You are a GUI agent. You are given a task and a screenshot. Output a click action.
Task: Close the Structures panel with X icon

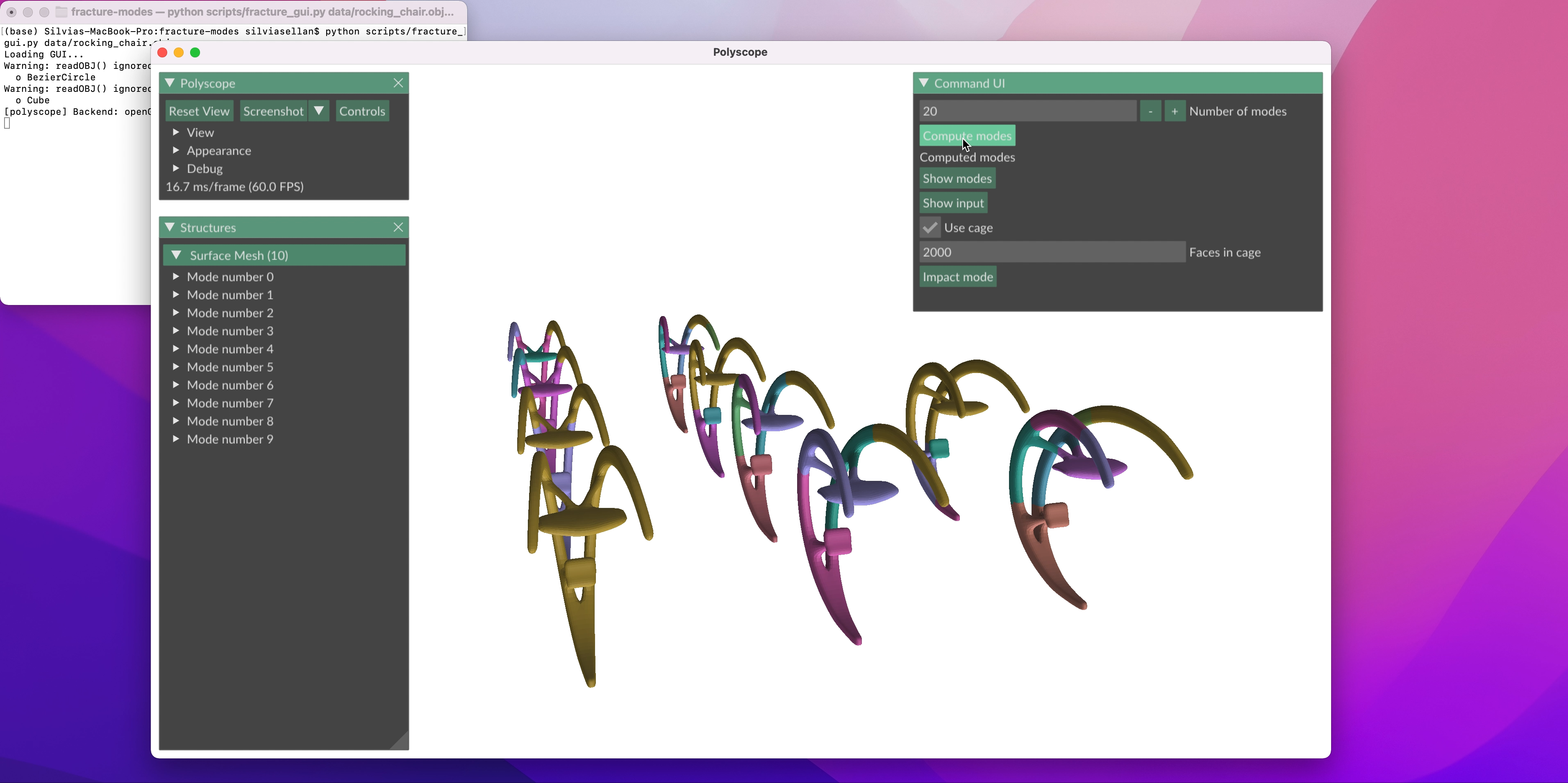(398, 227)
